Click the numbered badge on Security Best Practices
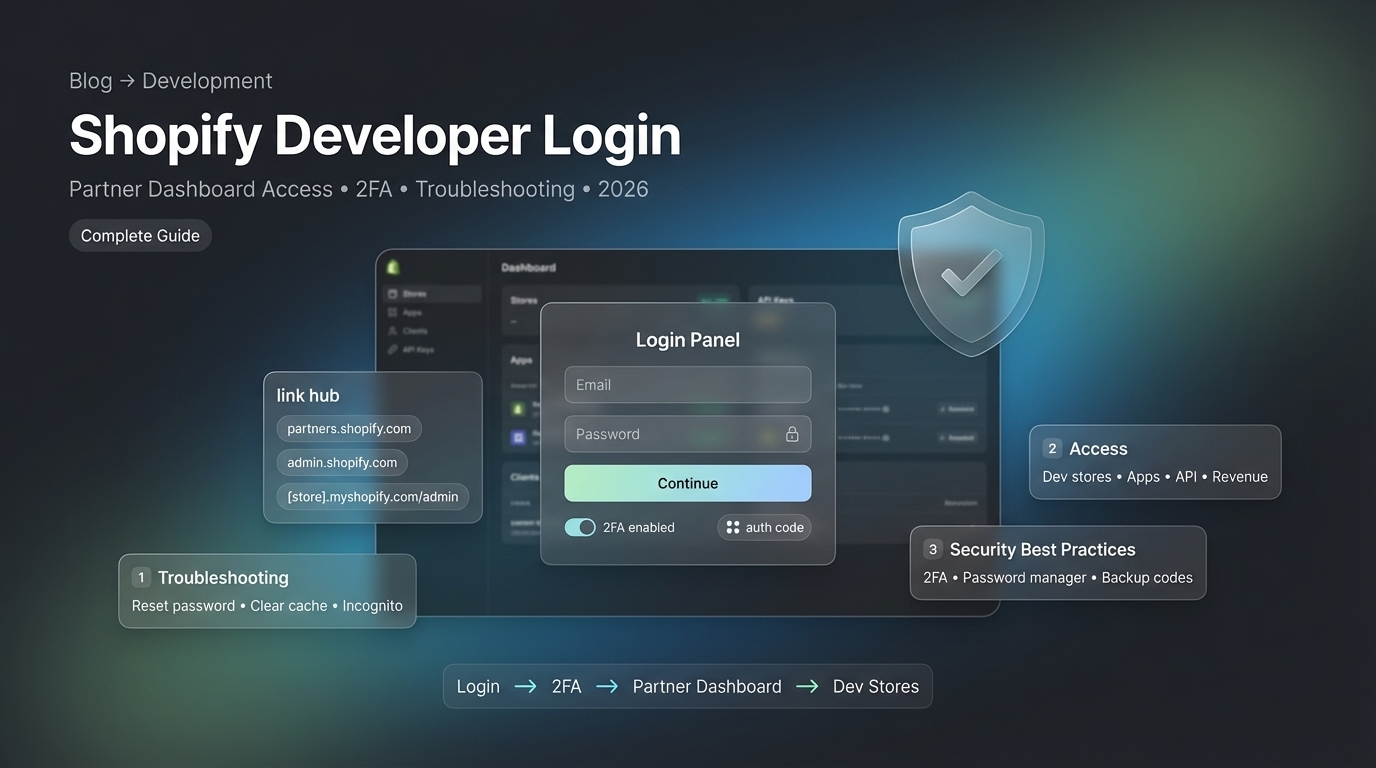 click(x=932, y=549)
